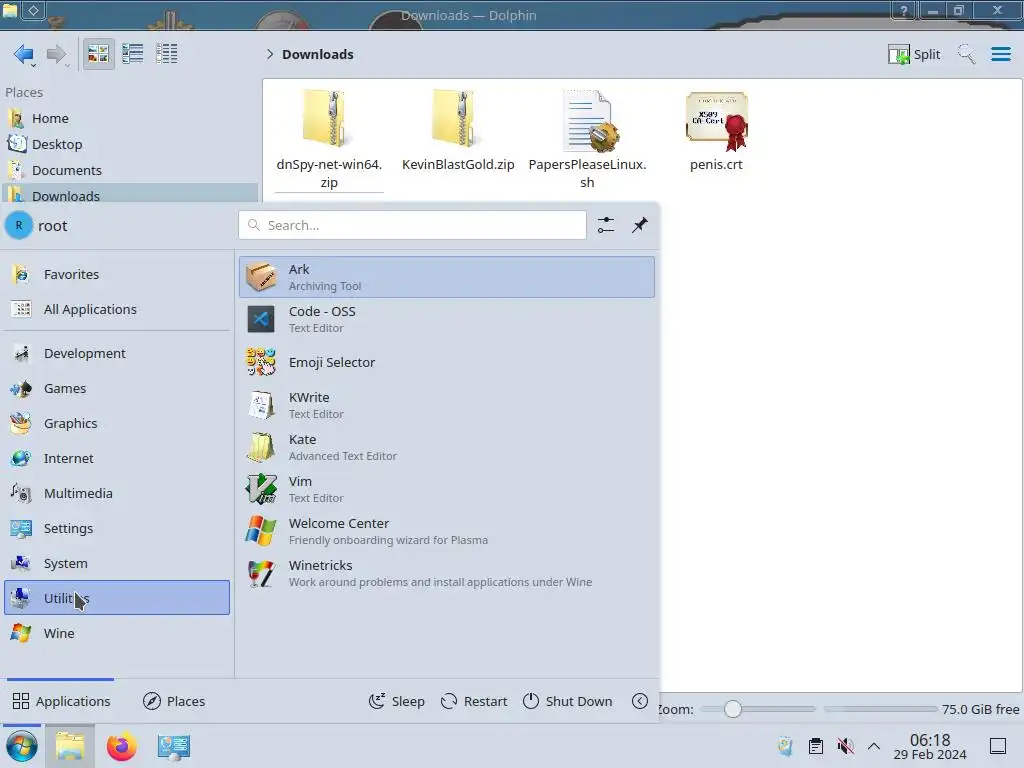Screen dimensions: 1024x768
Task: Launch Firefox from the taskbar
Action: 121,746
